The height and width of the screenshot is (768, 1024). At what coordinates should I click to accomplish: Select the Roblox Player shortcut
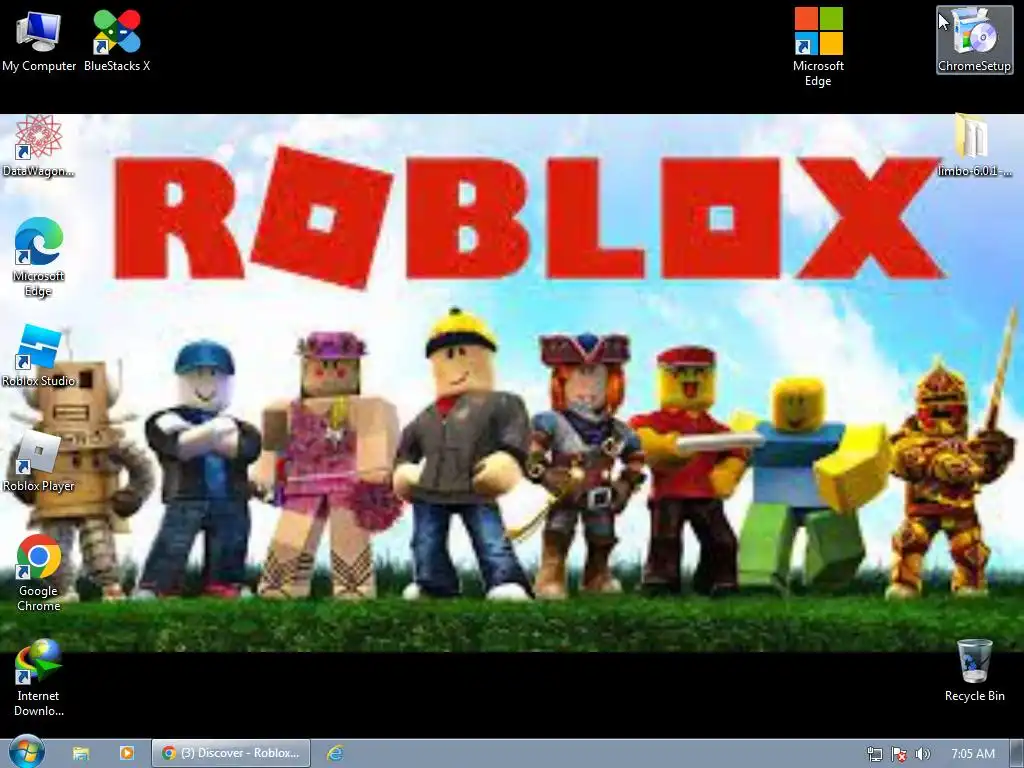39,461
